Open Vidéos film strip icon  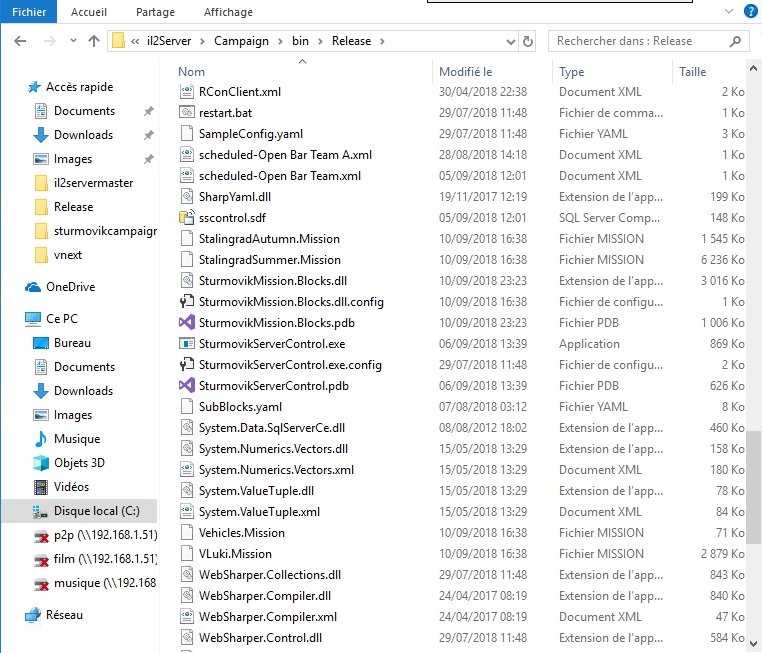[x=41, y=487]
